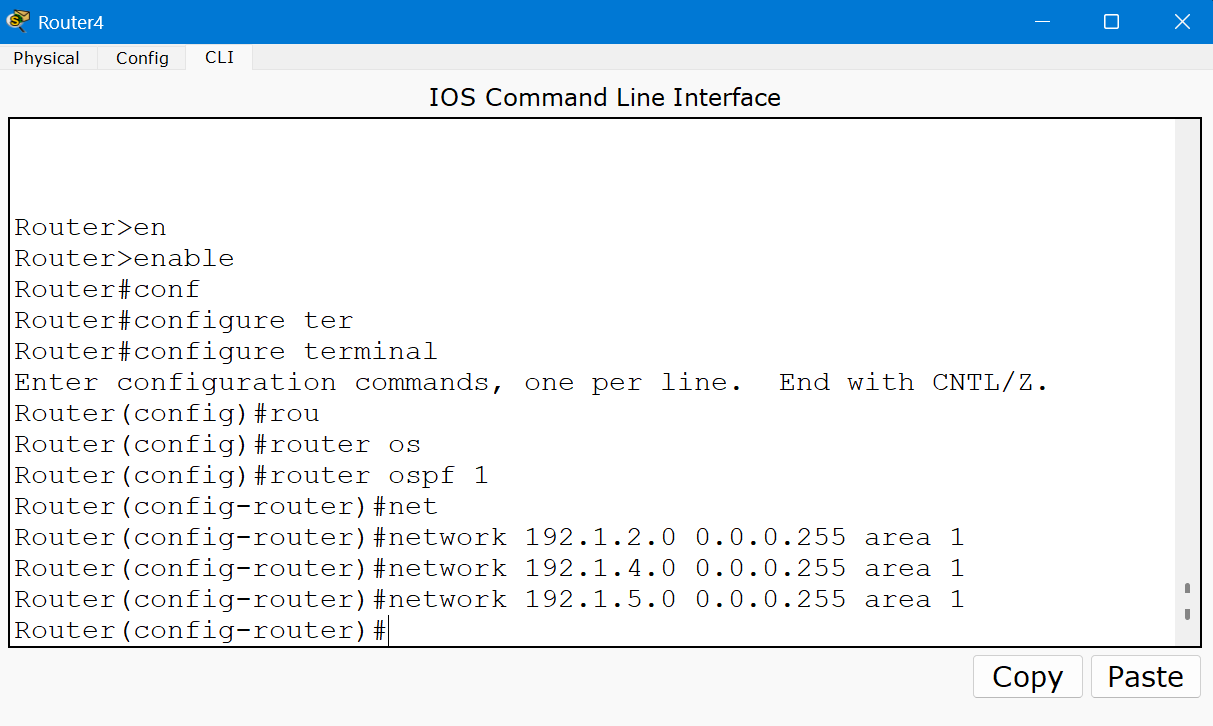Click the 'Enter configuration commands' message line
The height and width of the screenshot is (726, 1213).
point(531,383)
